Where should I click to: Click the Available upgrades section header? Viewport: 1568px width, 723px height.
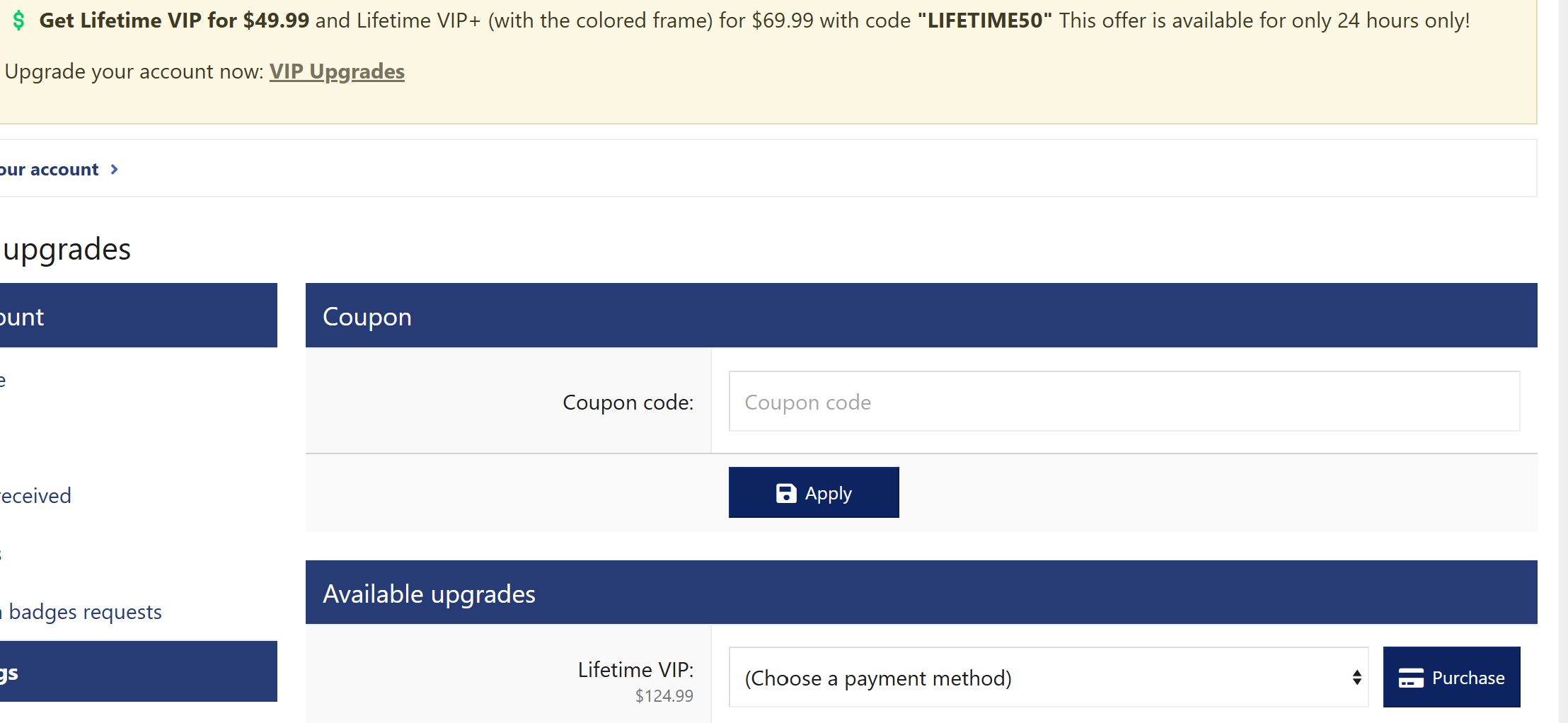920,593
